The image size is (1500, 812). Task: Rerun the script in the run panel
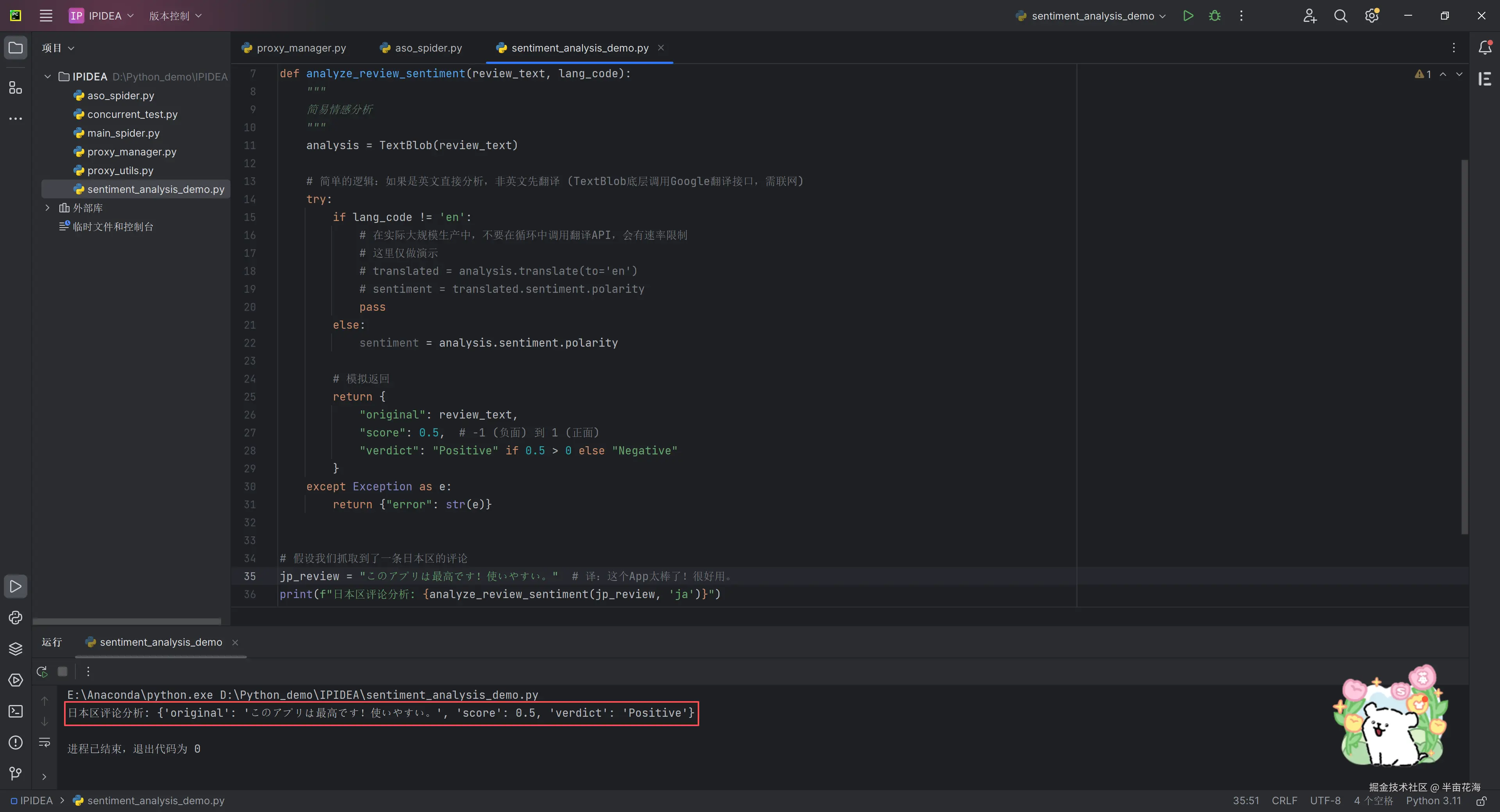pyautogui.click(x=42, y=672)
